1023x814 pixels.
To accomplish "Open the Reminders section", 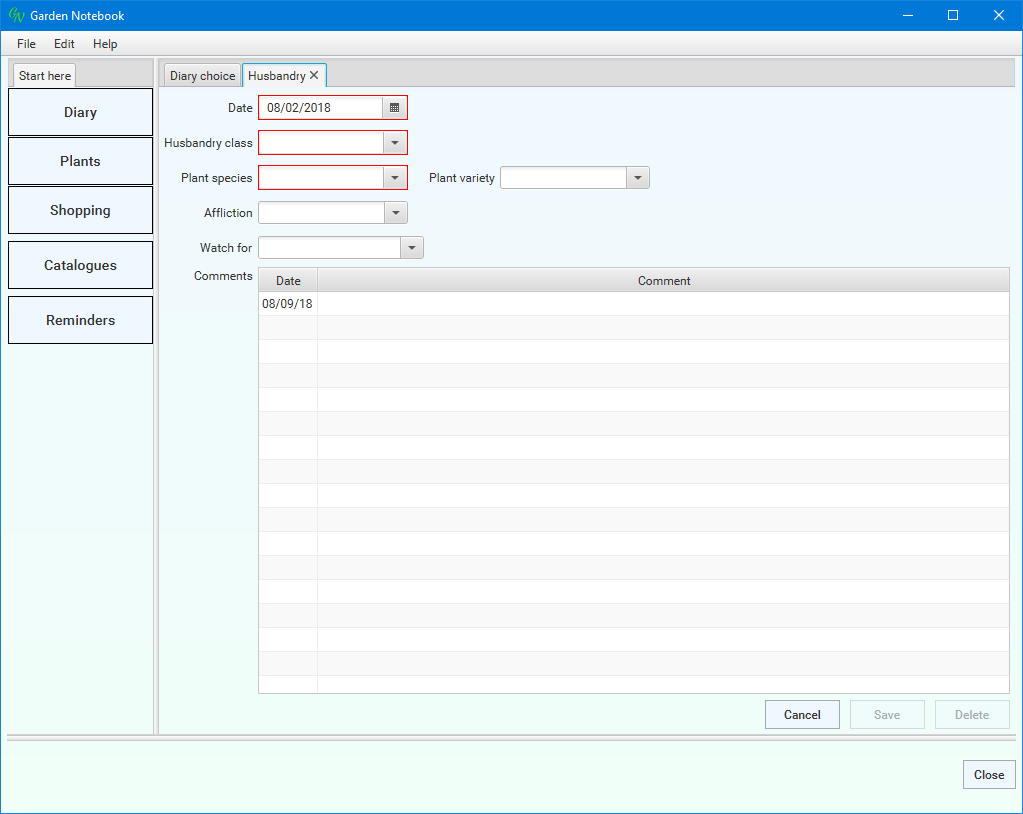I will pos(80,320).
